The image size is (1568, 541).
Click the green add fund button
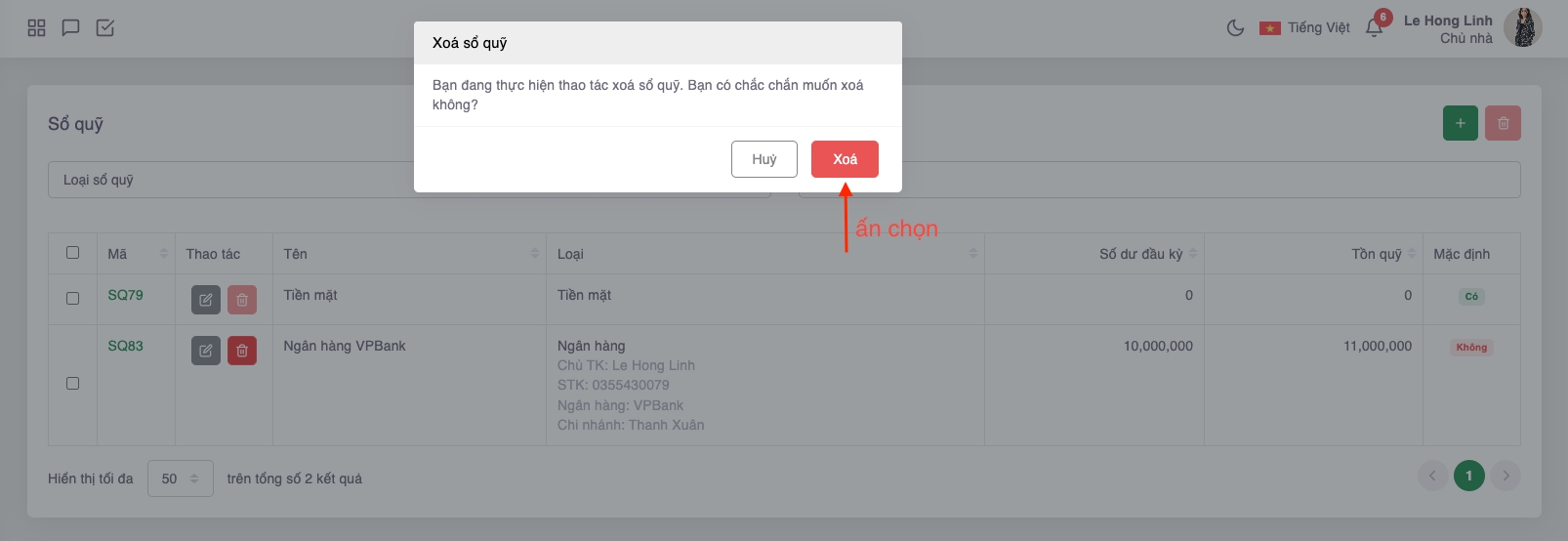(1460, 123)
